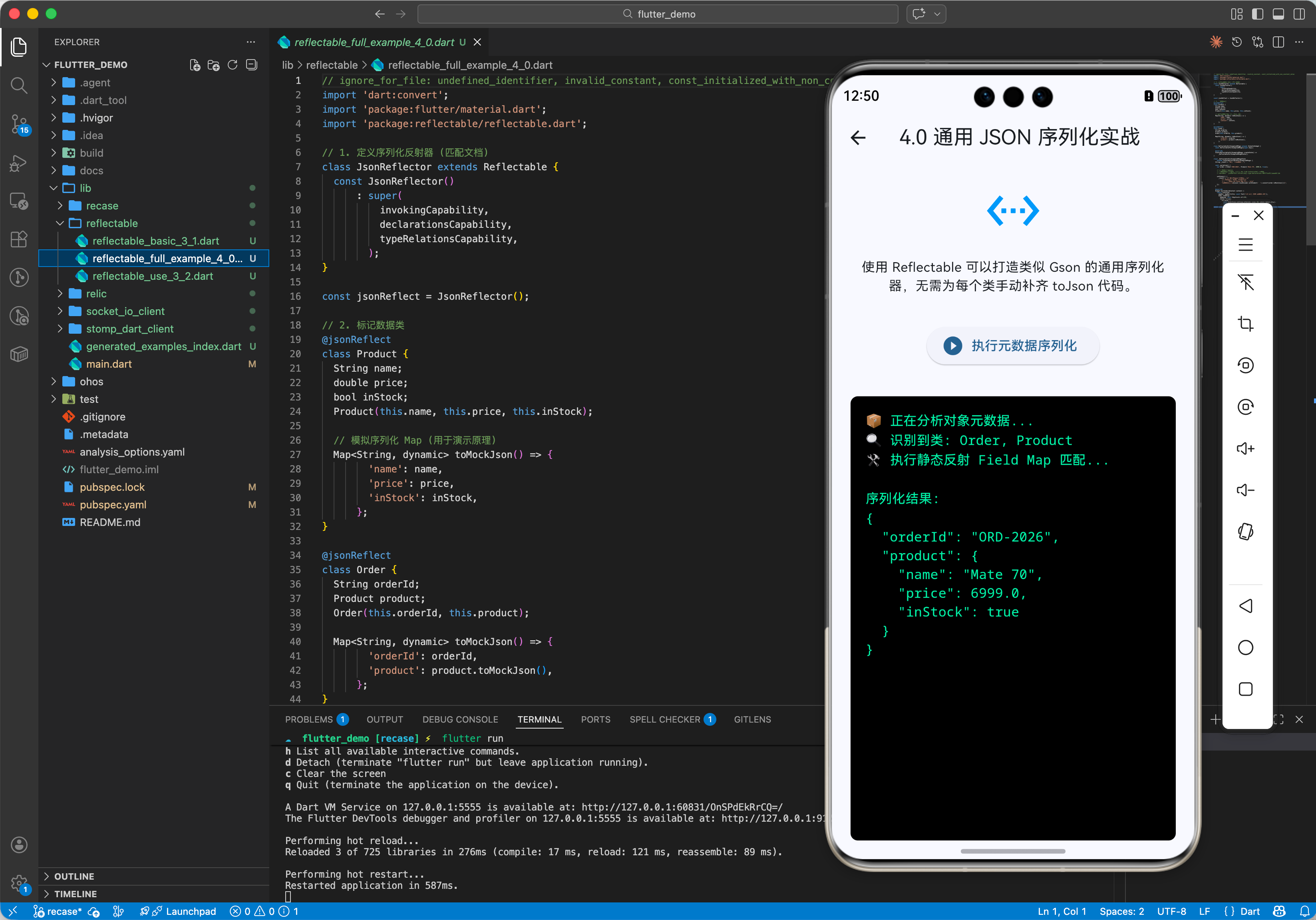
Task: Click the New File icon in Explorer
Action: point(195,65)
